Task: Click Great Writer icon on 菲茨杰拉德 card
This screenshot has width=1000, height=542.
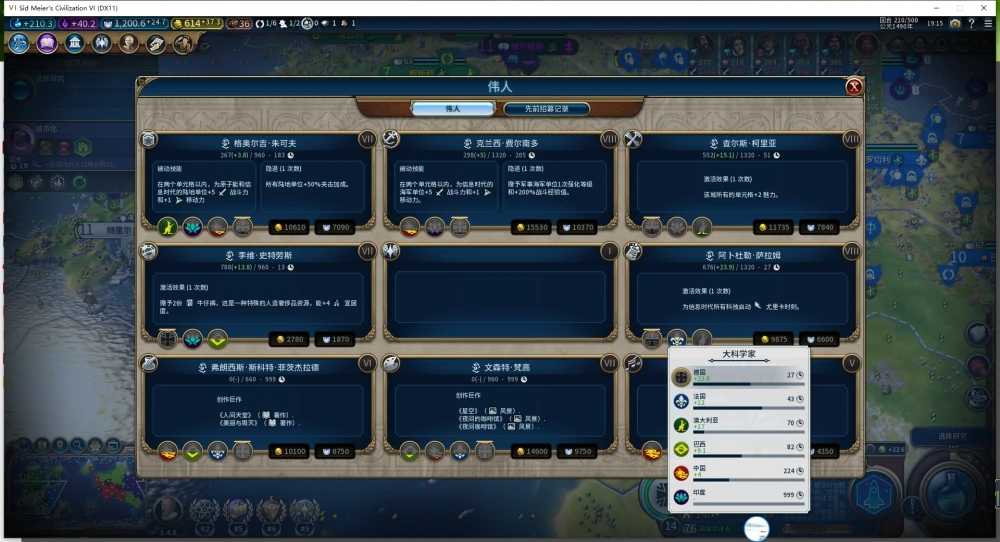Action: tap(149, 363)
